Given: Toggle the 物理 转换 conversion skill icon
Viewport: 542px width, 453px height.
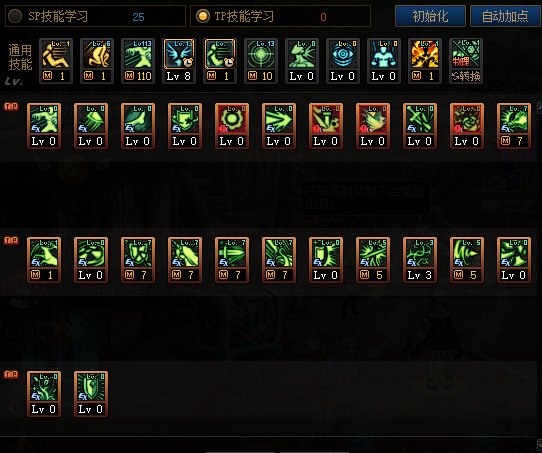Looking at the screenshot, I should click(x=466, y=61).
